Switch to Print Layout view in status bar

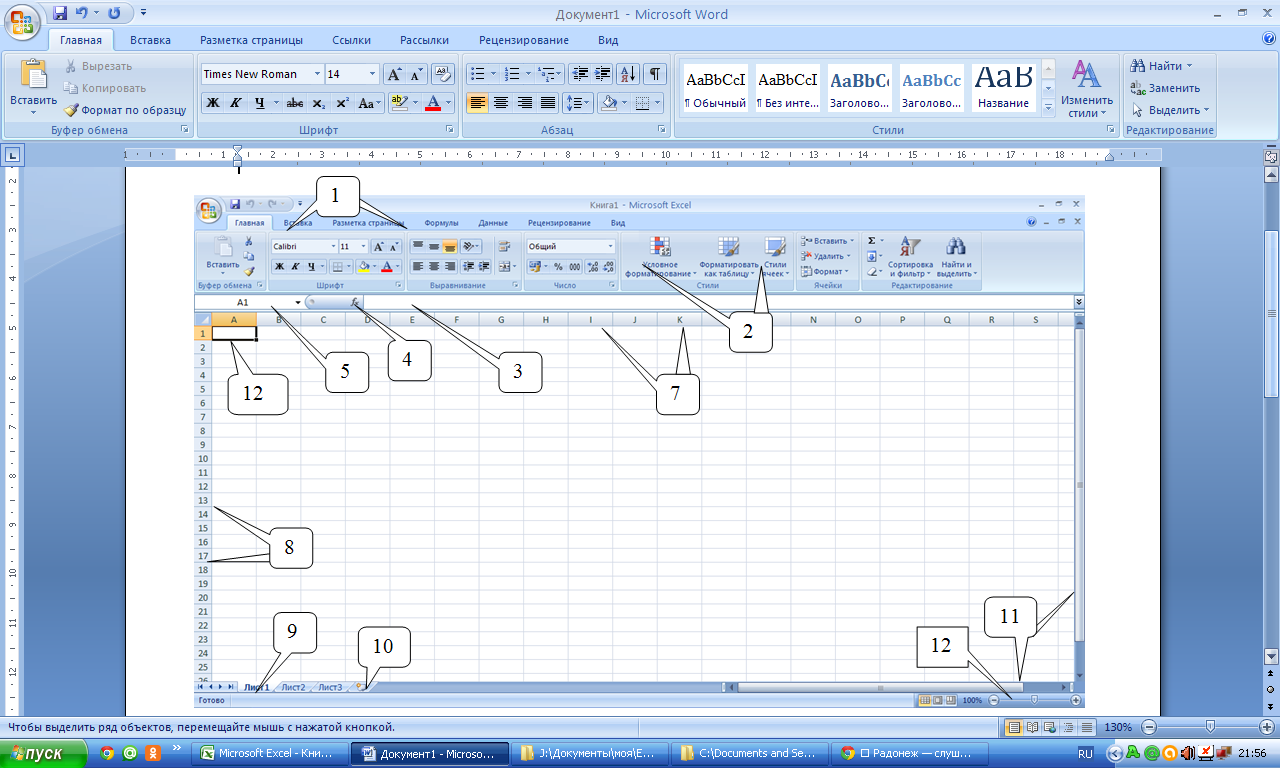tap(1014, 727)
